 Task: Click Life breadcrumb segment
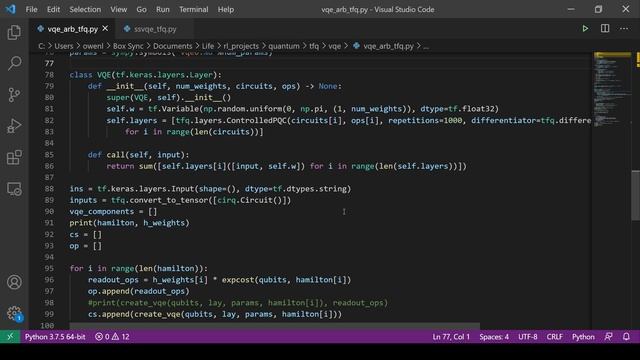point(208,46)
